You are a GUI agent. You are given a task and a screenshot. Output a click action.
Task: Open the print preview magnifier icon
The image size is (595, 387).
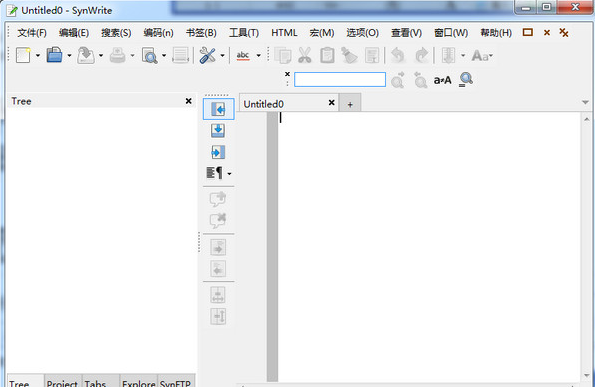[150, 56]
